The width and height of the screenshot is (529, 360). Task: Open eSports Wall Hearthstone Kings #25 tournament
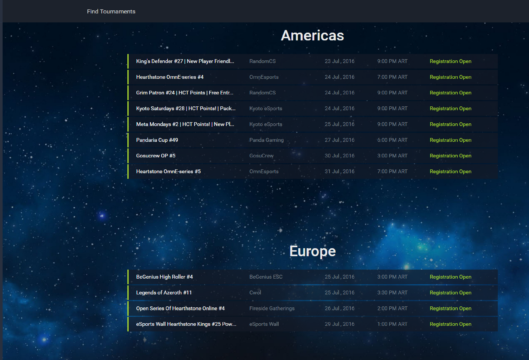(x=186, y=324)
